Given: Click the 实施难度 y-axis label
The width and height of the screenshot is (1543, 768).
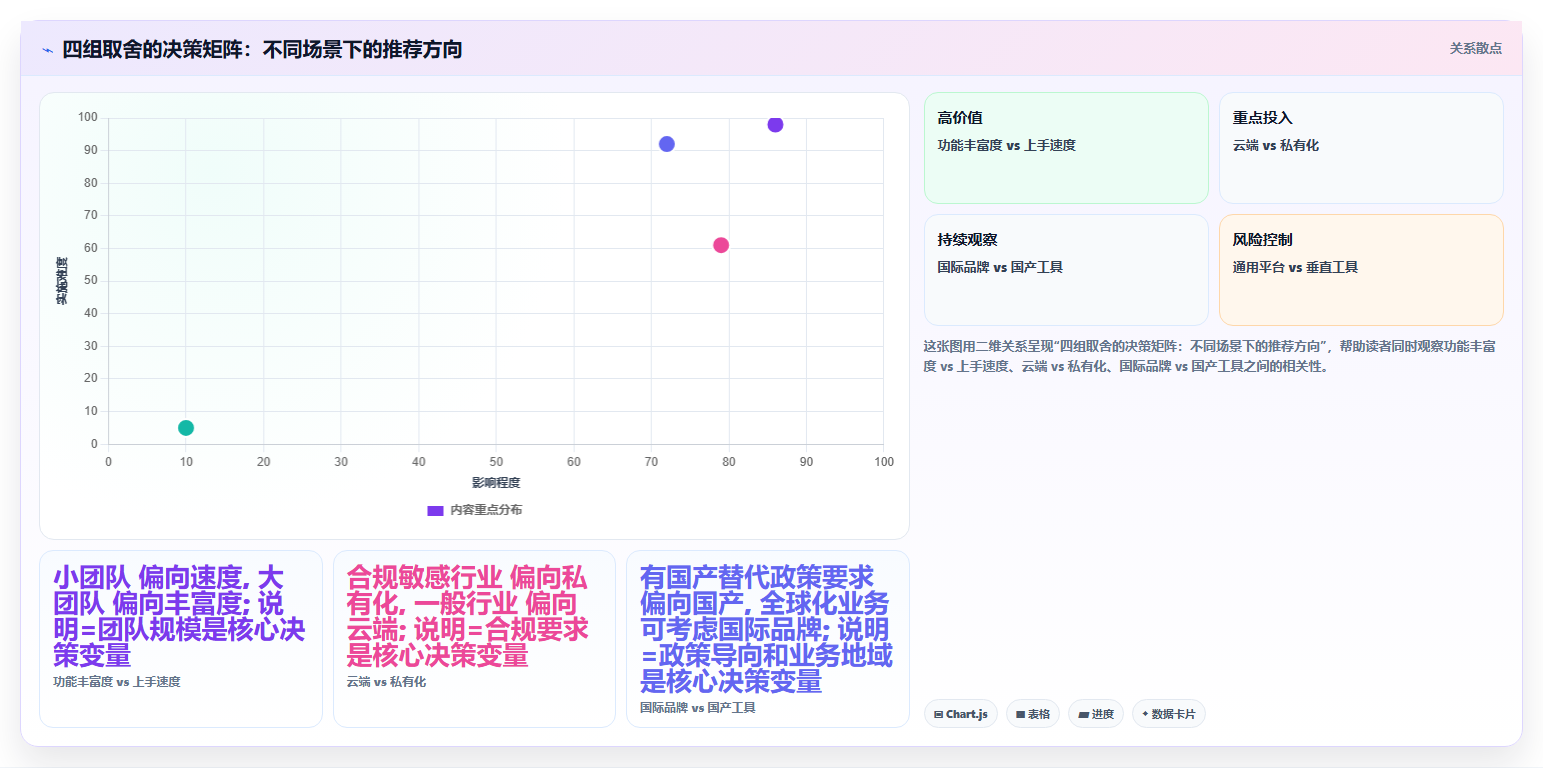Looking at the screenshot, I should (x=62, y=281).
